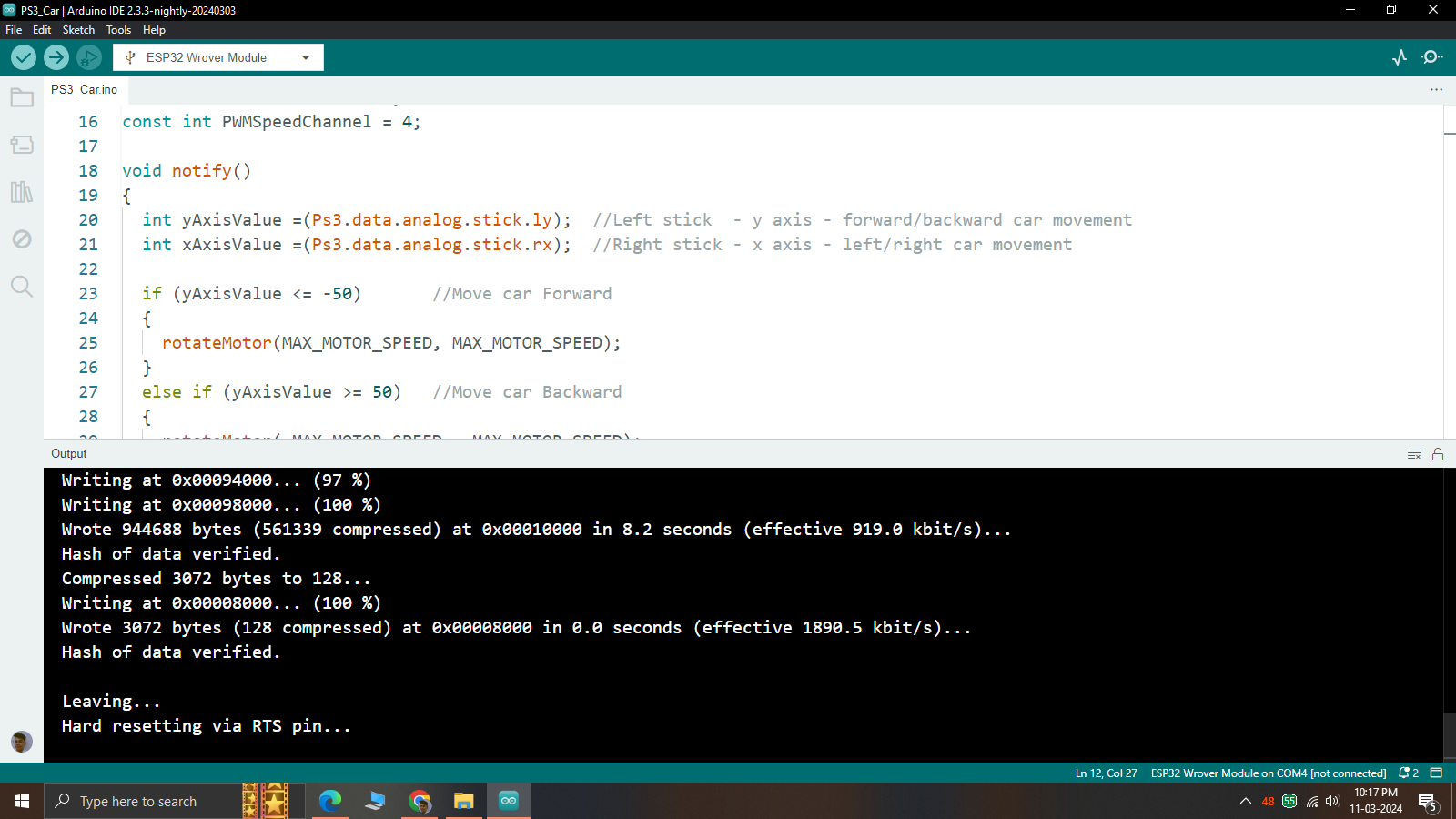Open the Tools menu

(x=118, y=30)
